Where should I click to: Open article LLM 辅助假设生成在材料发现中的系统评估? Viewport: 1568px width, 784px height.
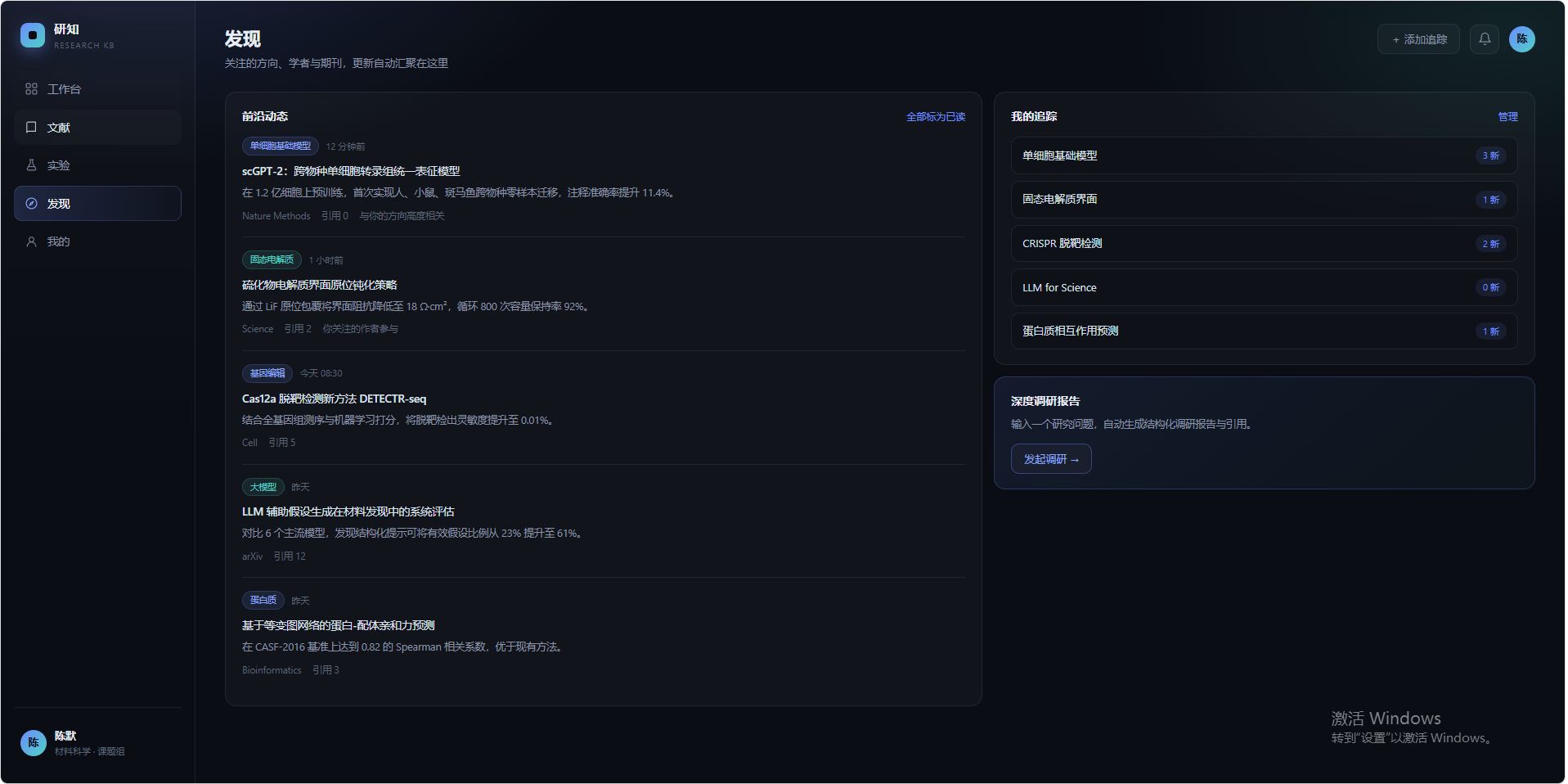pos(348,511)
